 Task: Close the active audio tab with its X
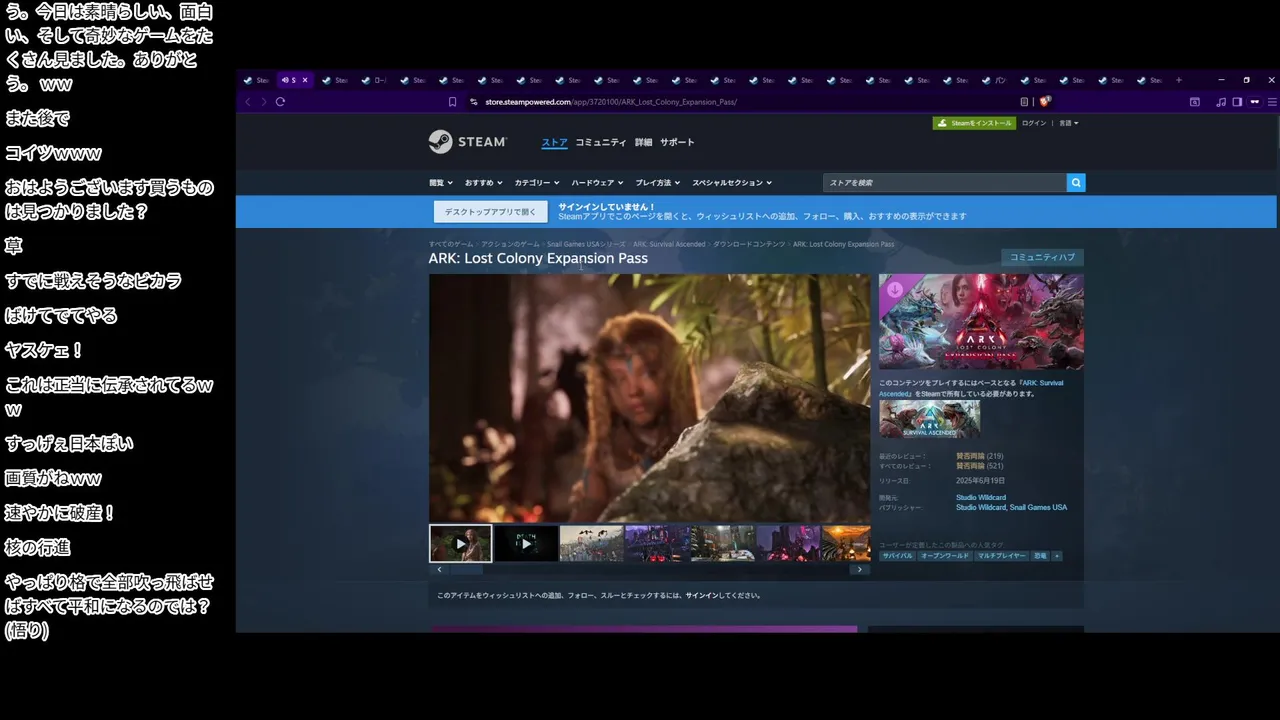point(305,80)
